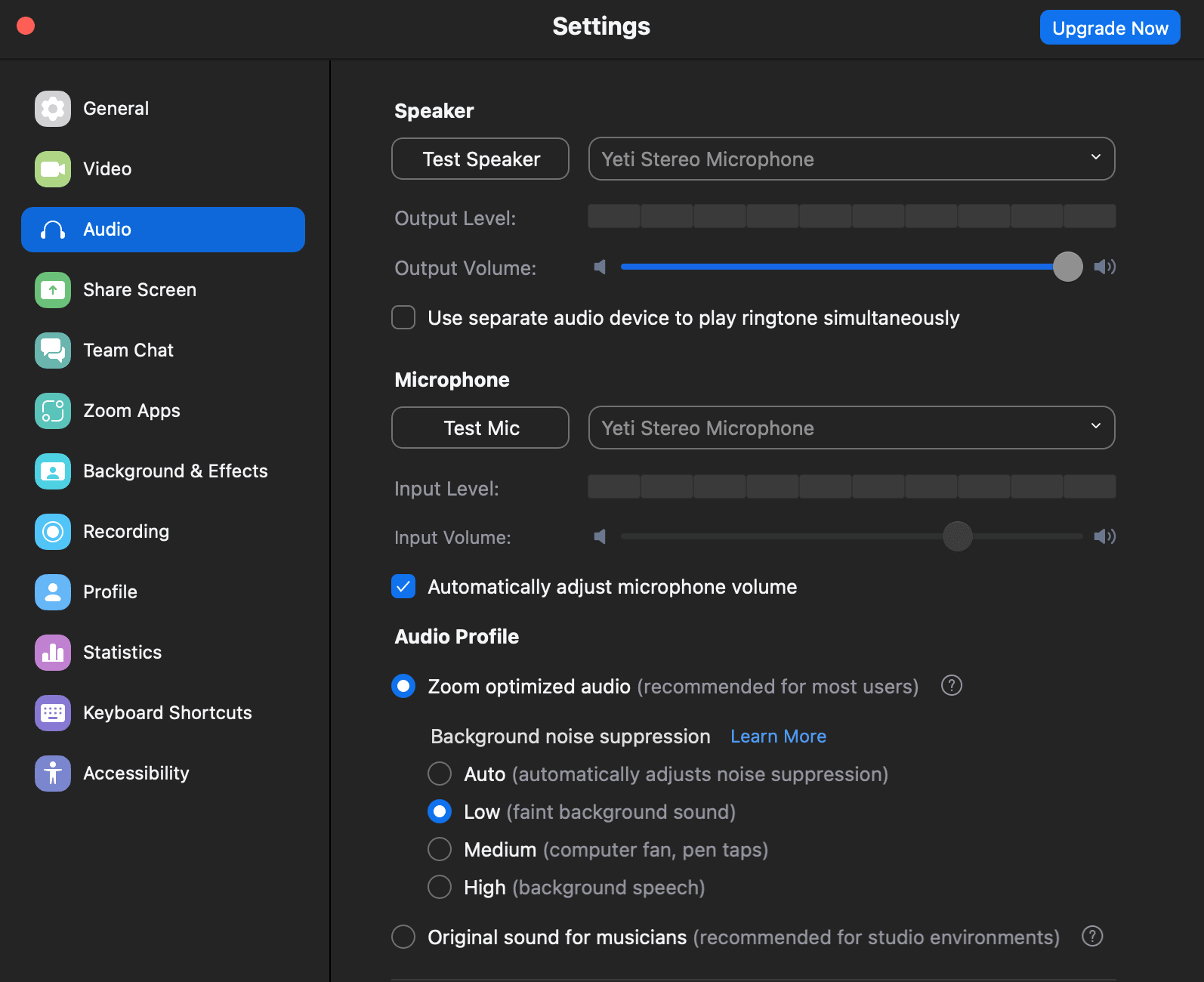
Task: Select Low noise suppression
Action: pyautogui.click(x=440, y=811)
